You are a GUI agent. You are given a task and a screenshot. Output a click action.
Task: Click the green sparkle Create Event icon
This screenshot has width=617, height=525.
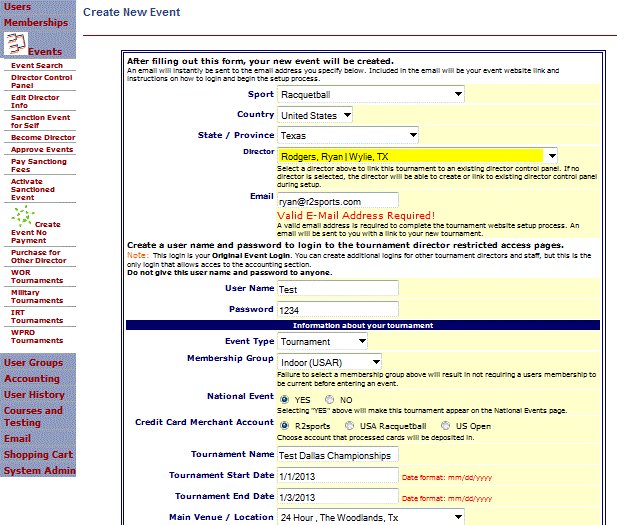pos(23,216)
